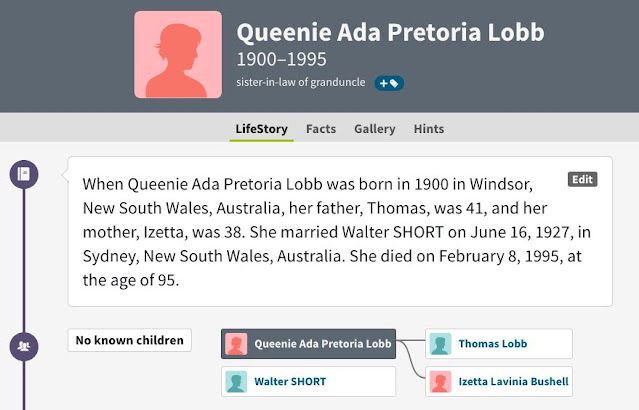
Task: Click the sister-in-law of granduncle relationship text
Action: (302, 82)
